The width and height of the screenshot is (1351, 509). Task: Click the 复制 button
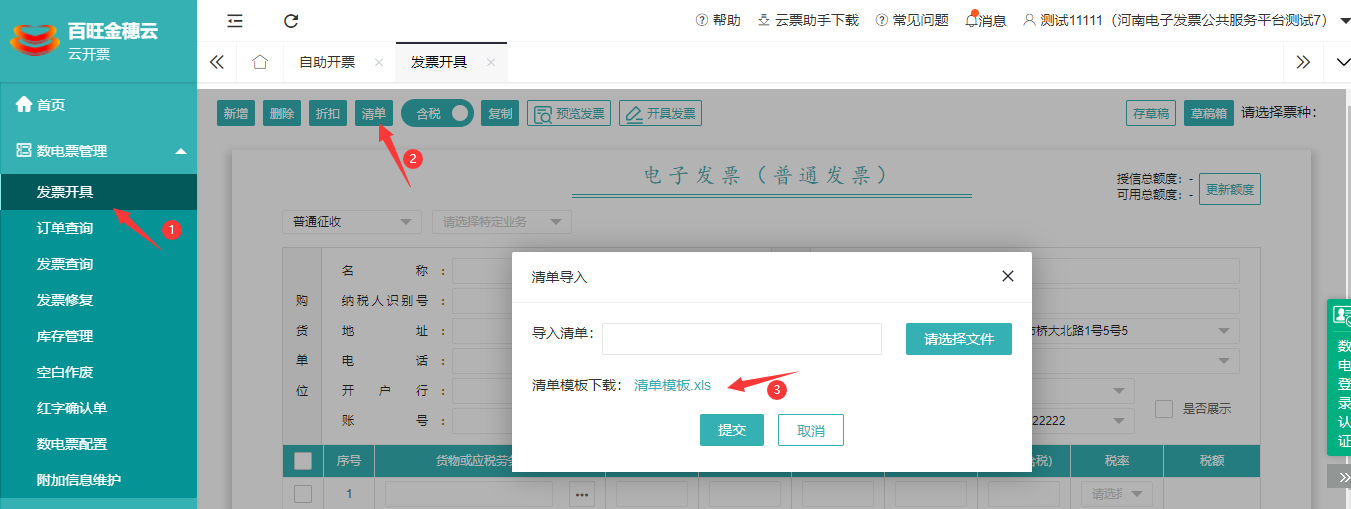point(500,114)
